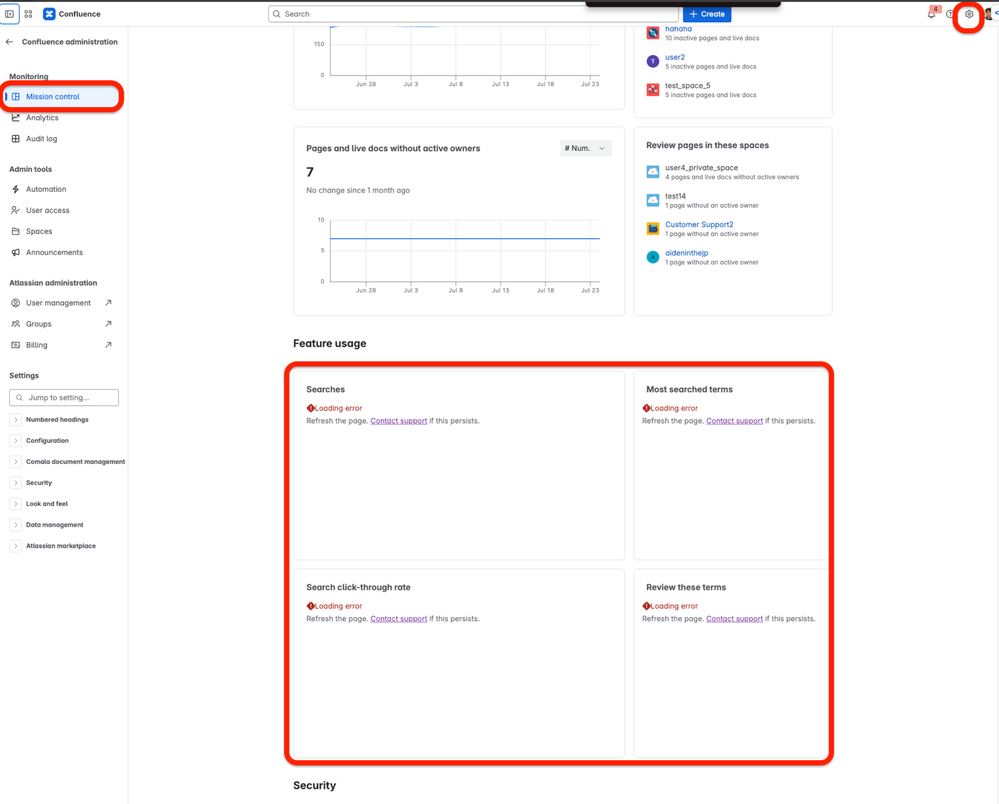999x804 pixels.
Task: Expand the Atlassian marketplace setting
Action: click(x=16, y=546)
